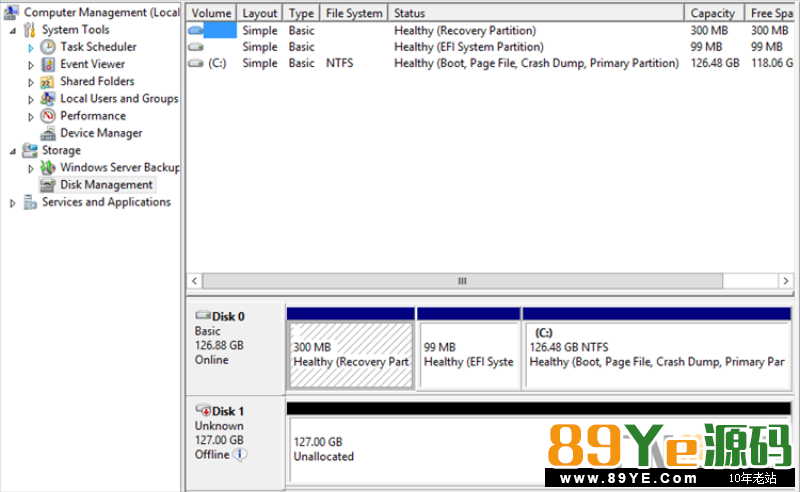800x492 pixels.
Task: Expand the Windows Server Backup node arrow
Action: 31,168
